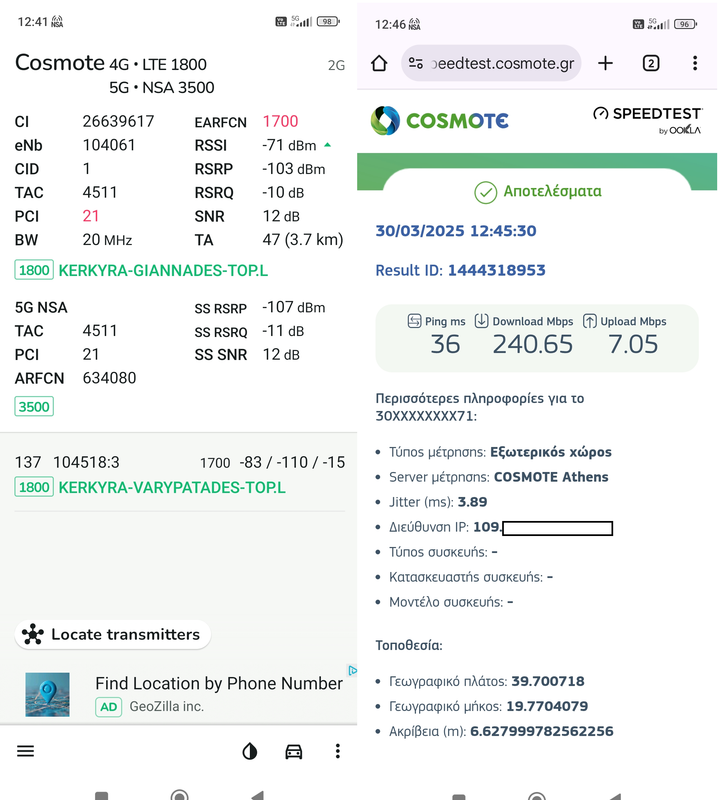Select the eNb value 104061
This screenshot has height=800, width=725.
pos(109,145)
